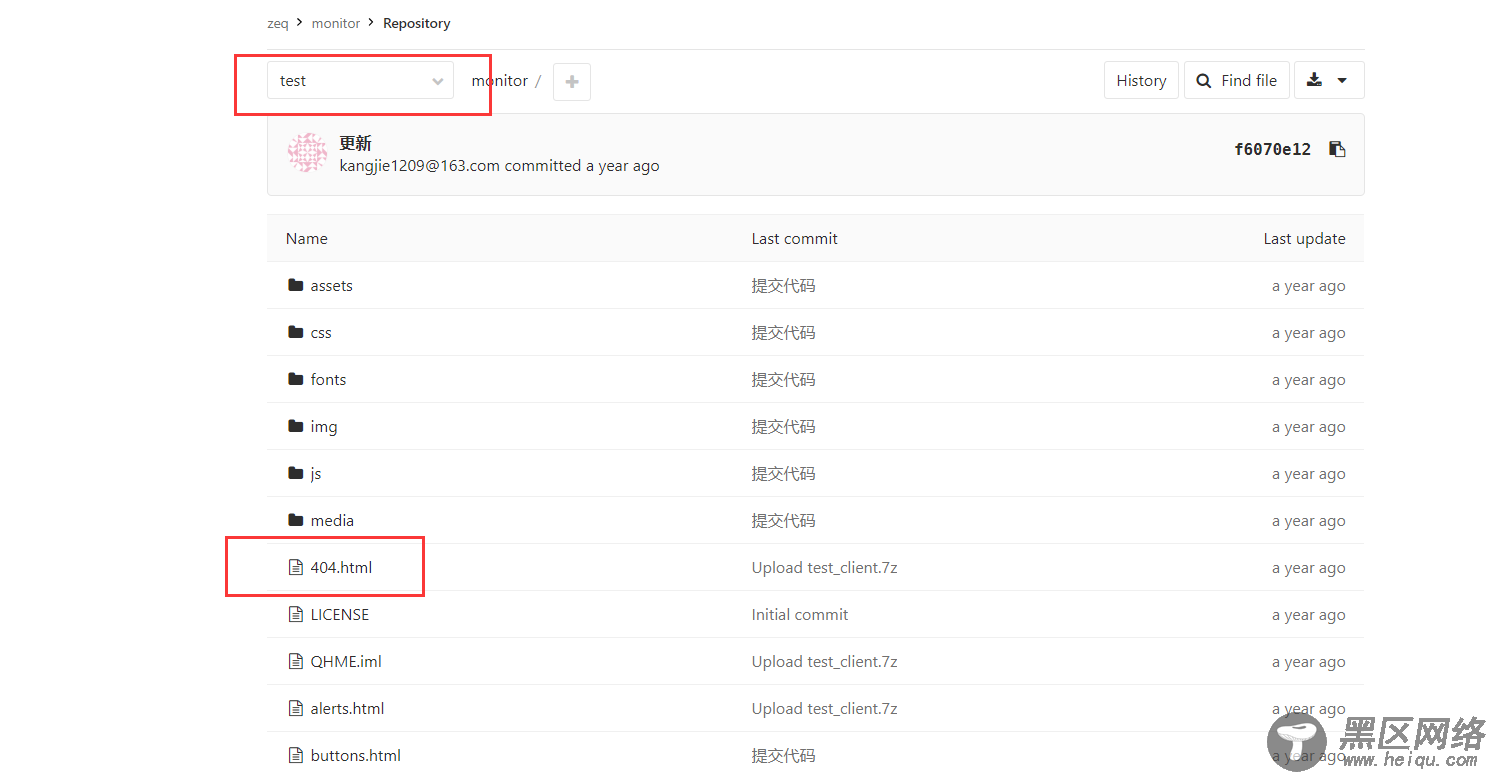Click the assets folder icon
The height and width of the screenshot is (777, 1499).
click(x=295, y=285)
